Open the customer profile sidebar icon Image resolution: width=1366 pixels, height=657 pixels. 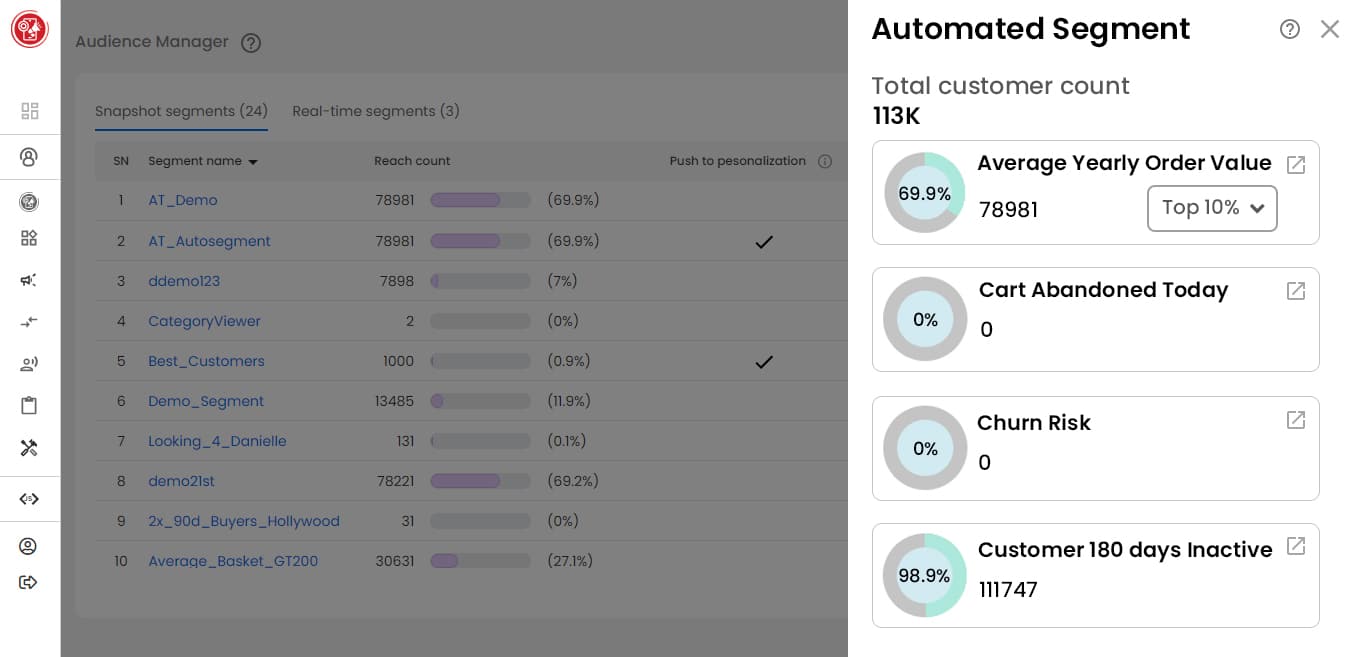(29, 157)
